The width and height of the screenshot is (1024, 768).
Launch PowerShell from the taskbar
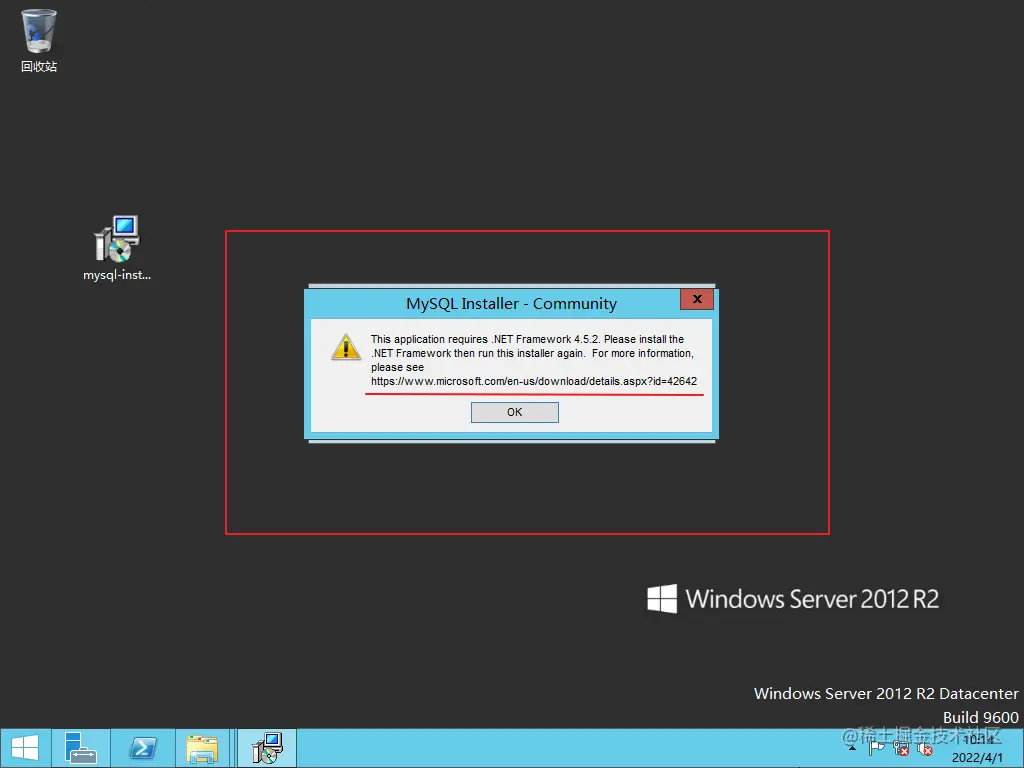[143, 748]
